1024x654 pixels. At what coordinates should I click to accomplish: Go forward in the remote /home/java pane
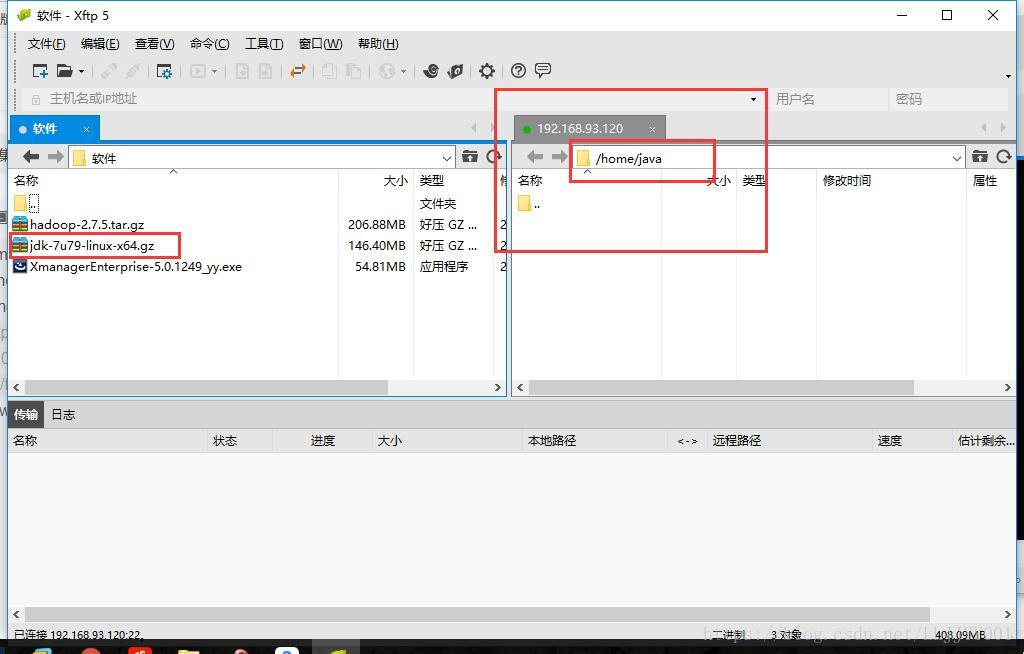(559, 157)
